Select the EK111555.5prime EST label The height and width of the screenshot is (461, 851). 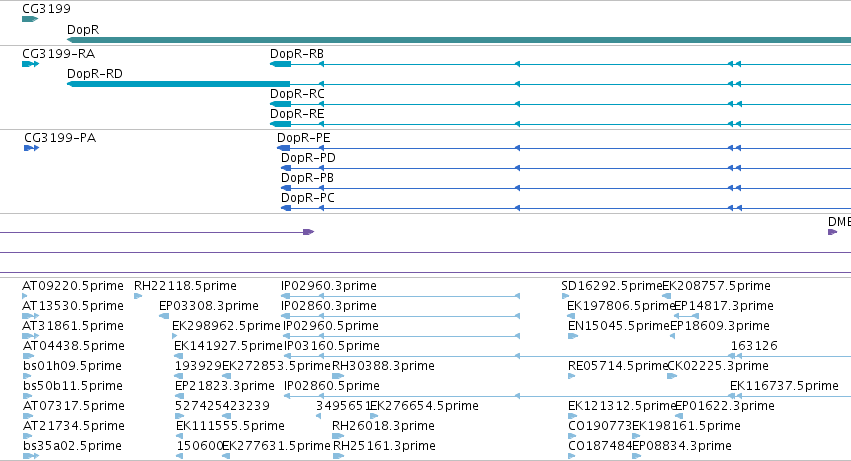[230, 427]
